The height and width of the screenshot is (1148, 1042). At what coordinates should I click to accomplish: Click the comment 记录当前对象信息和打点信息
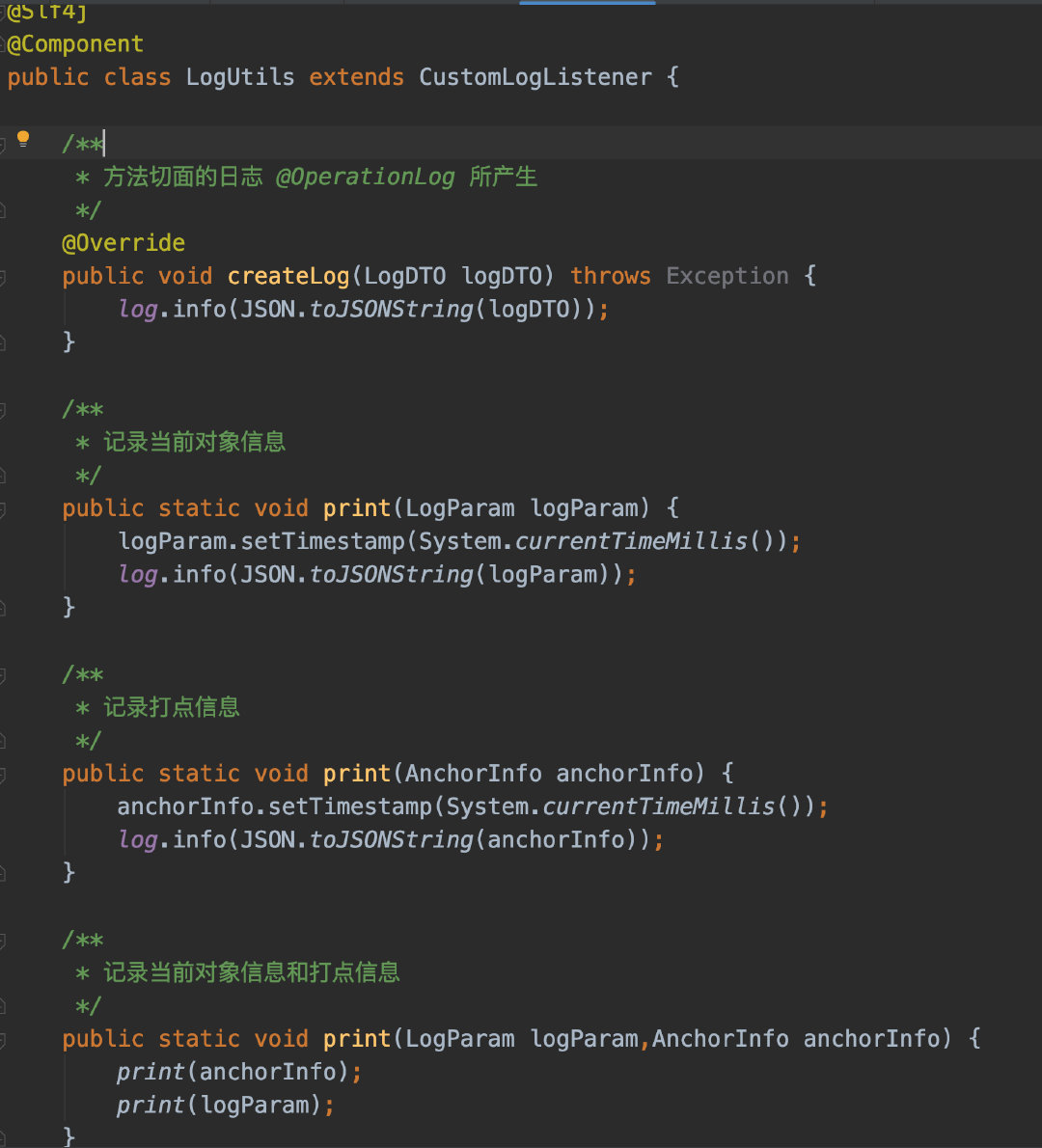pyautogui.click(x=251, y=971)
